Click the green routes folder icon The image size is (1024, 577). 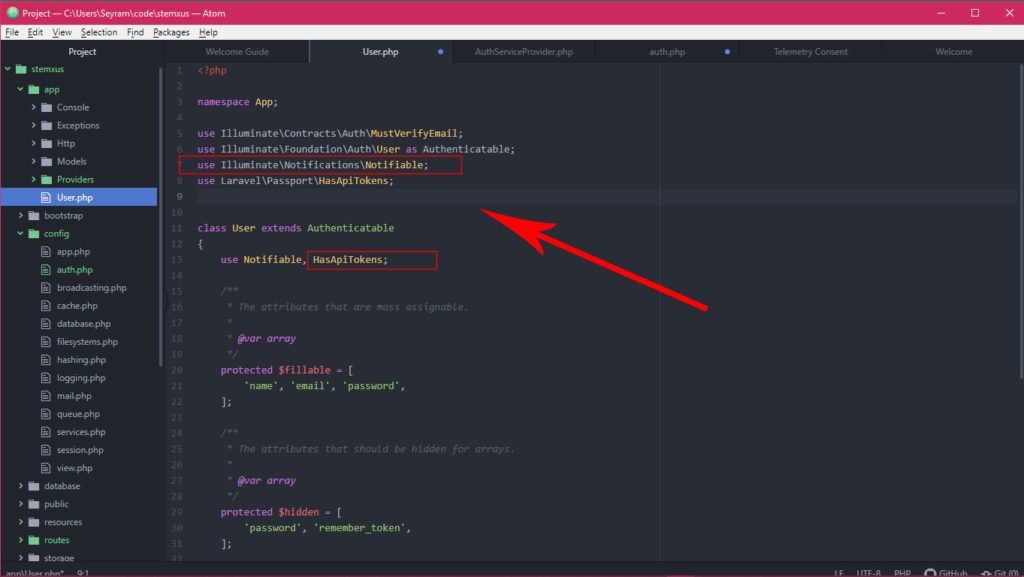[34, 540]
